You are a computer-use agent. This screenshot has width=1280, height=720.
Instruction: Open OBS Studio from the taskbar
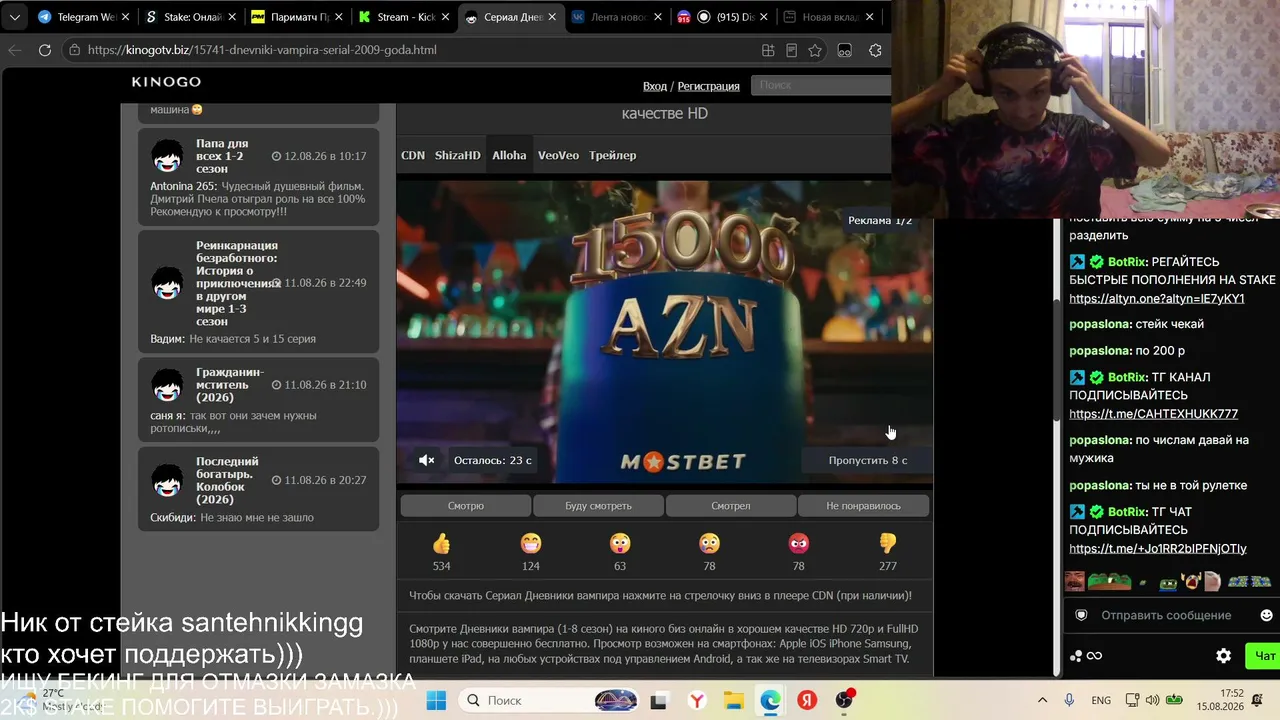pos(845,700)
